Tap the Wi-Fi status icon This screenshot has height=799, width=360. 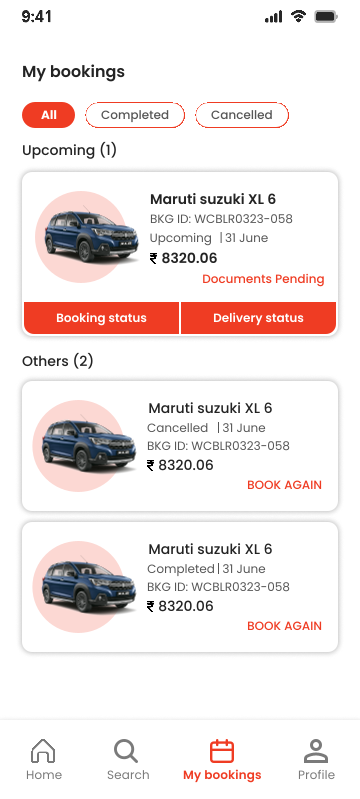click(x=298, y=16)
